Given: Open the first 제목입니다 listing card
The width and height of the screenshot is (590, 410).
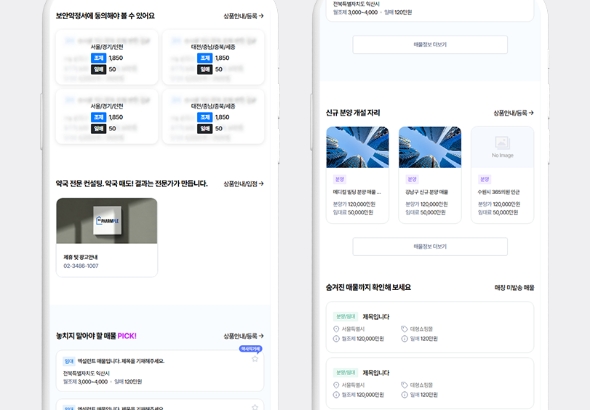Looking at the screenshot, I should (430, 327).
